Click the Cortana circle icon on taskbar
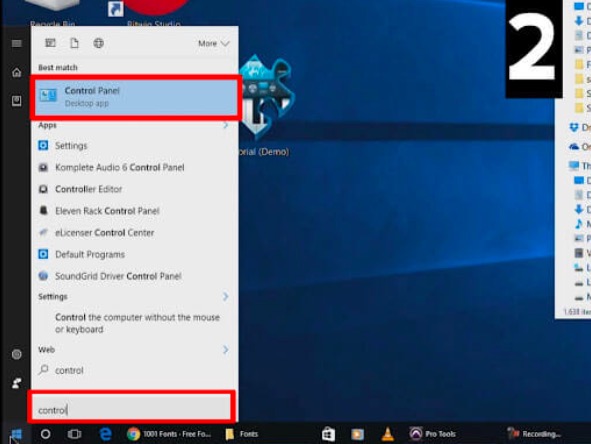This screenshot has height=444, width=591. [x=46, y=434]
